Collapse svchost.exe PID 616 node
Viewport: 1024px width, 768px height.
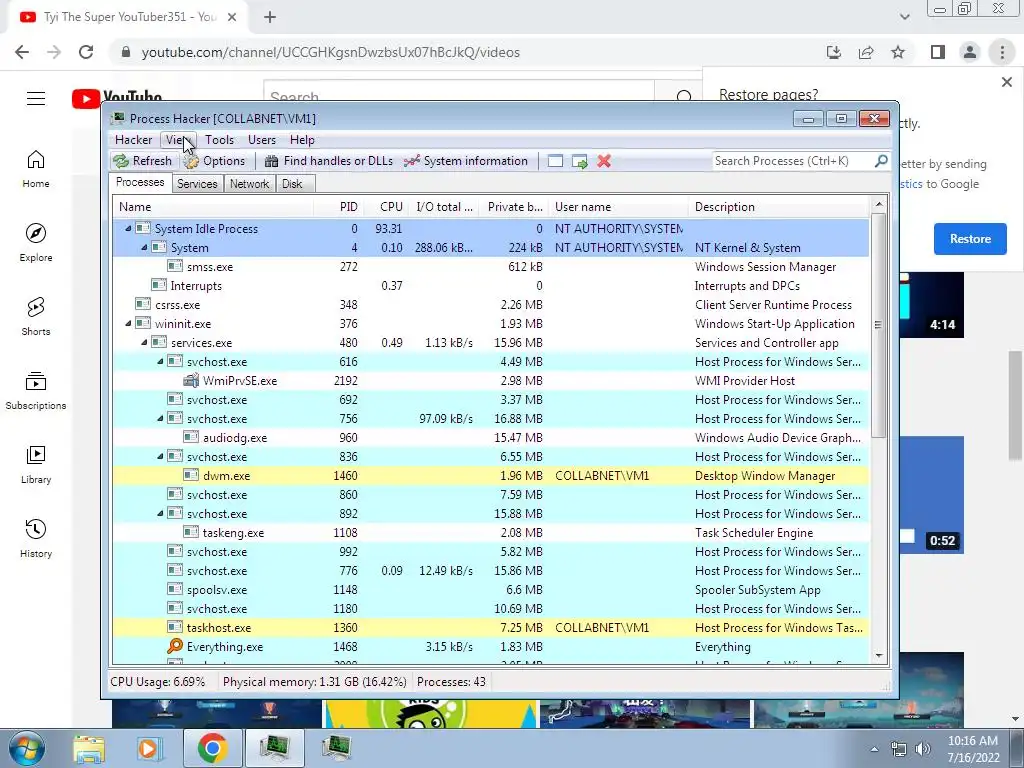pos(160,361)
